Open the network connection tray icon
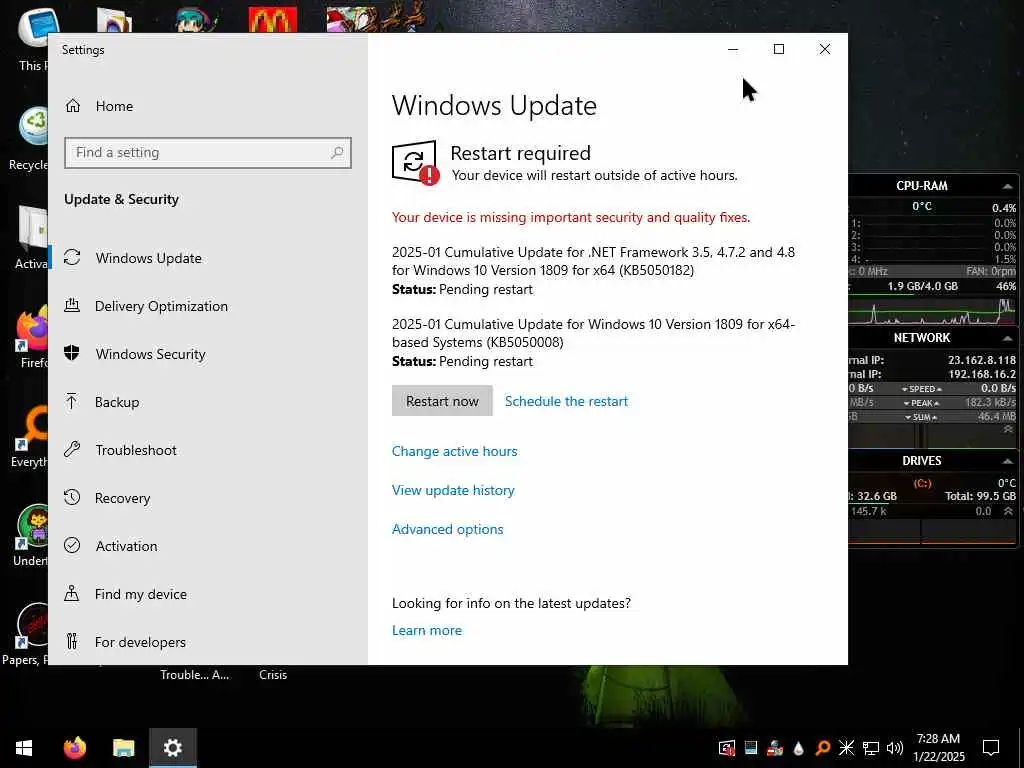Viewport: 1024px width, 768px height. [871, 748]
